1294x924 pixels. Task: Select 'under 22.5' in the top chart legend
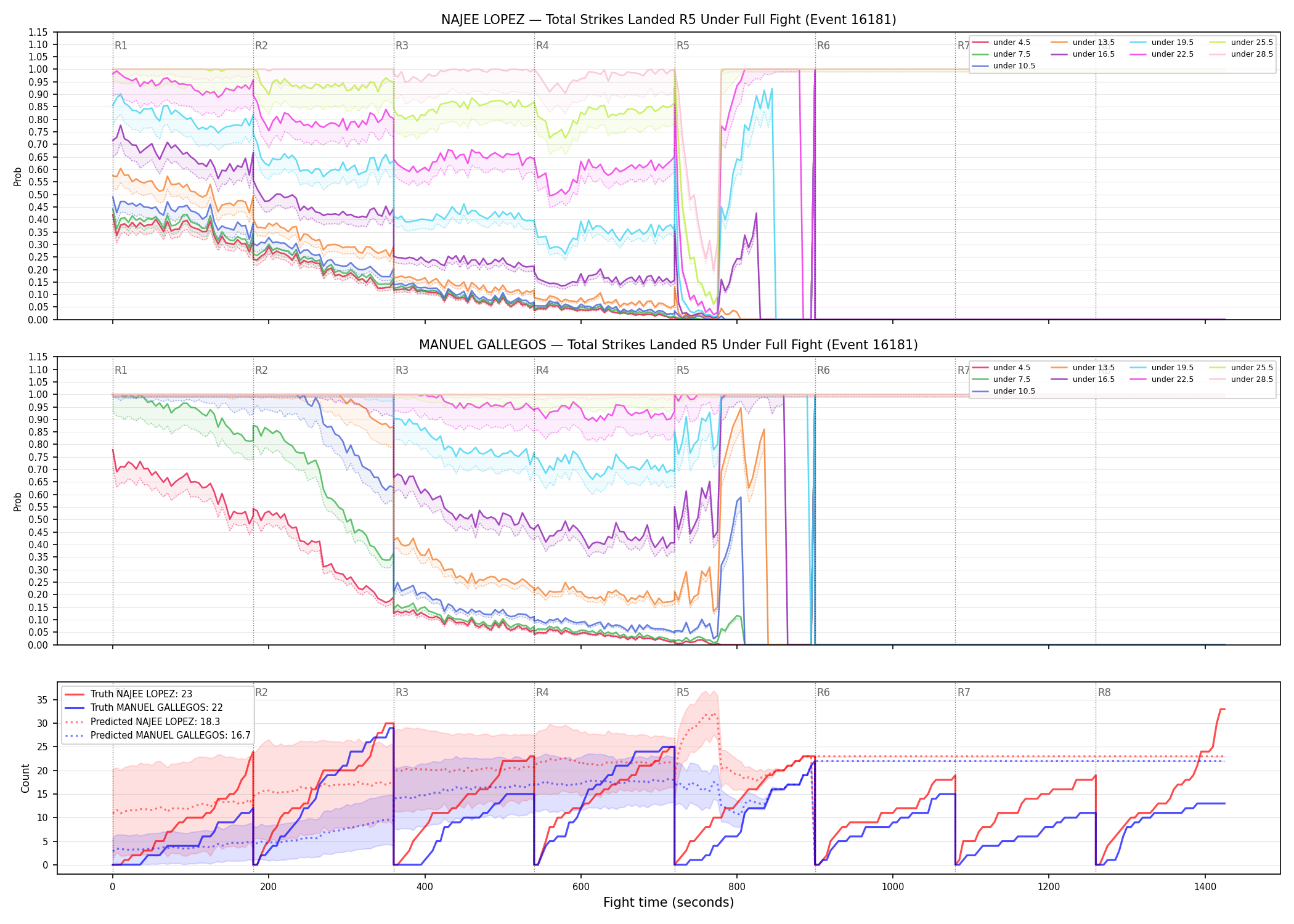pyautogui.click(x=1162, y=54)
